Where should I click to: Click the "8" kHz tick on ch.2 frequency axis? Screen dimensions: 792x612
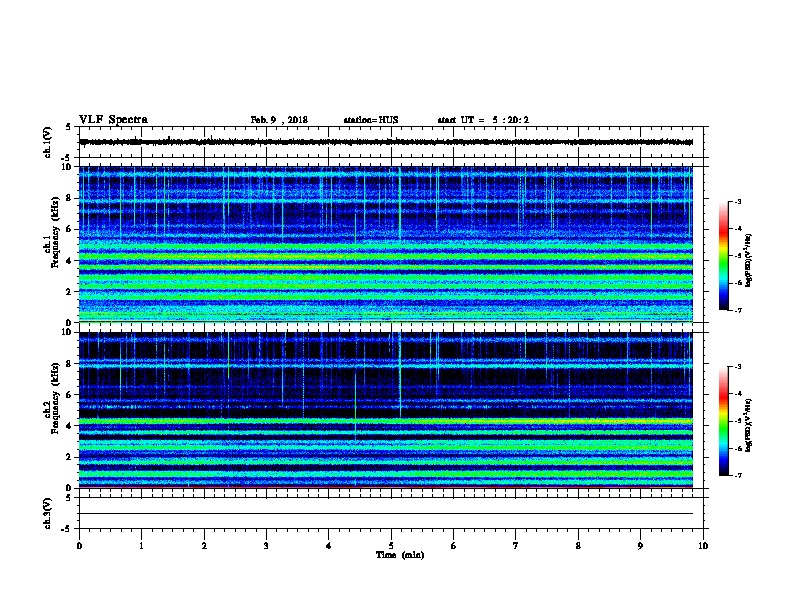point(69,364)
